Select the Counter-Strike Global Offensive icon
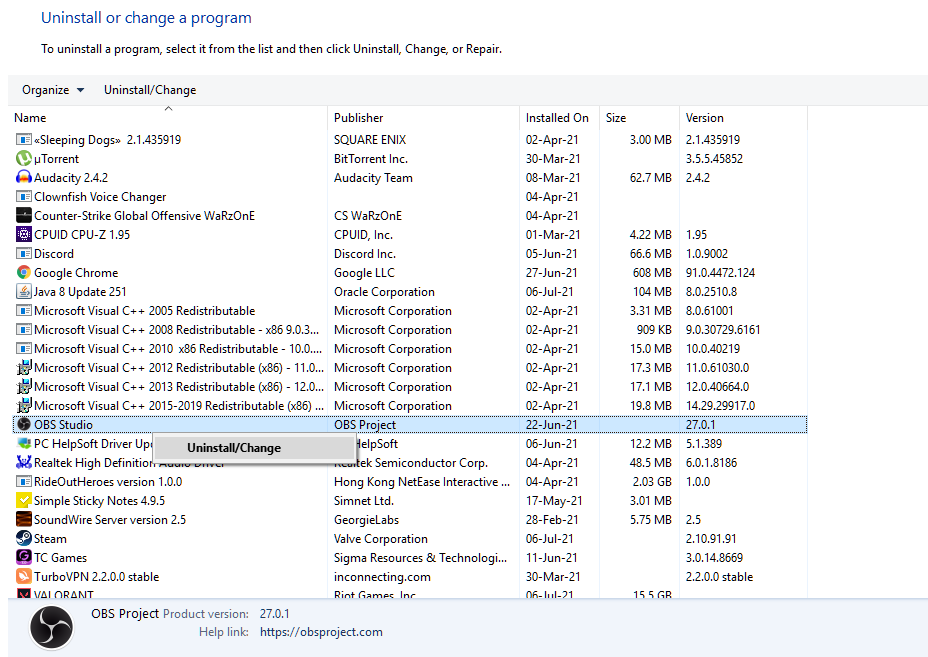 (24, 215)
